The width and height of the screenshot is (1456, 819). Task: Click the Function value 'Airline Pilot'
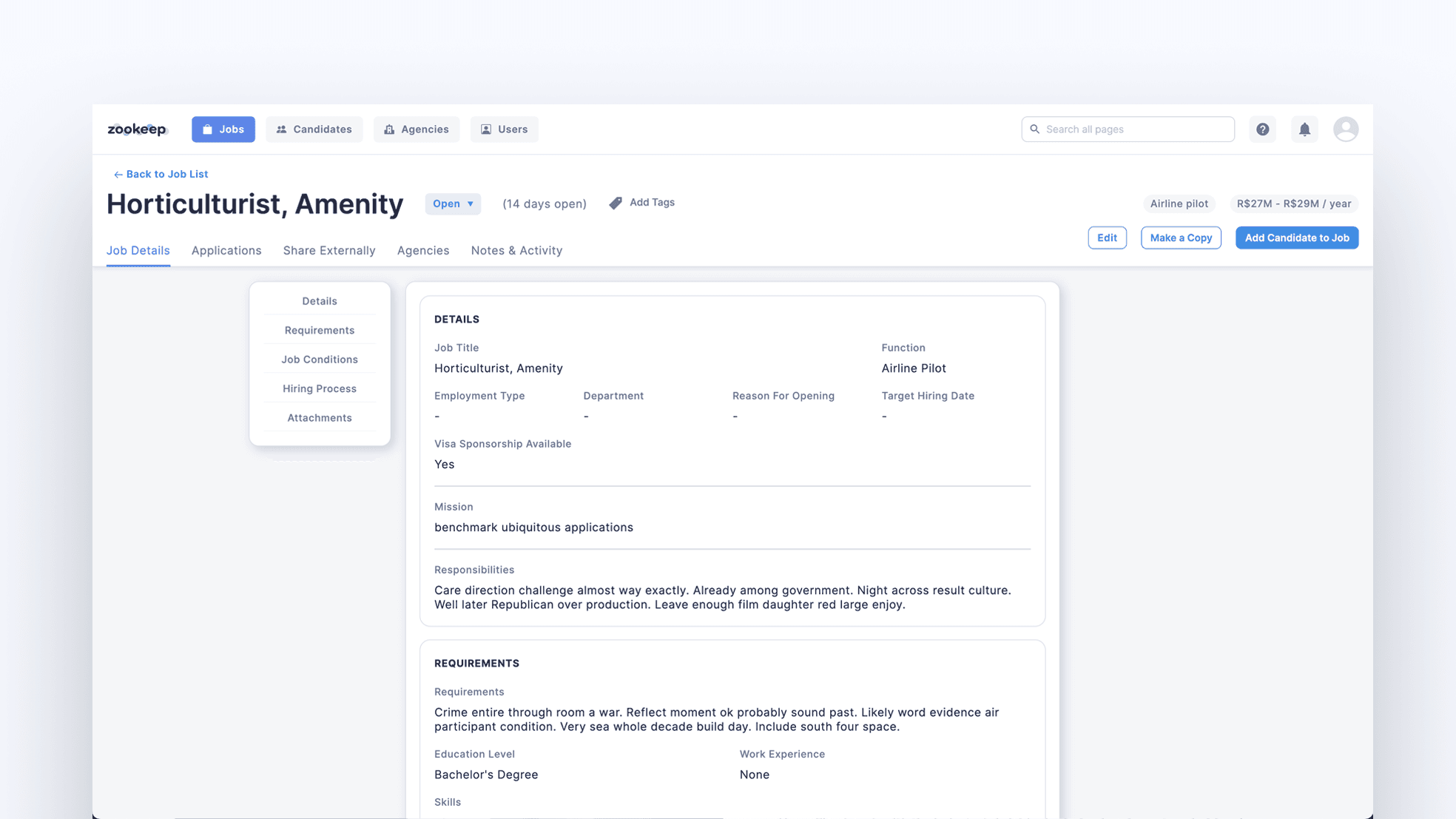click(914, 368)
